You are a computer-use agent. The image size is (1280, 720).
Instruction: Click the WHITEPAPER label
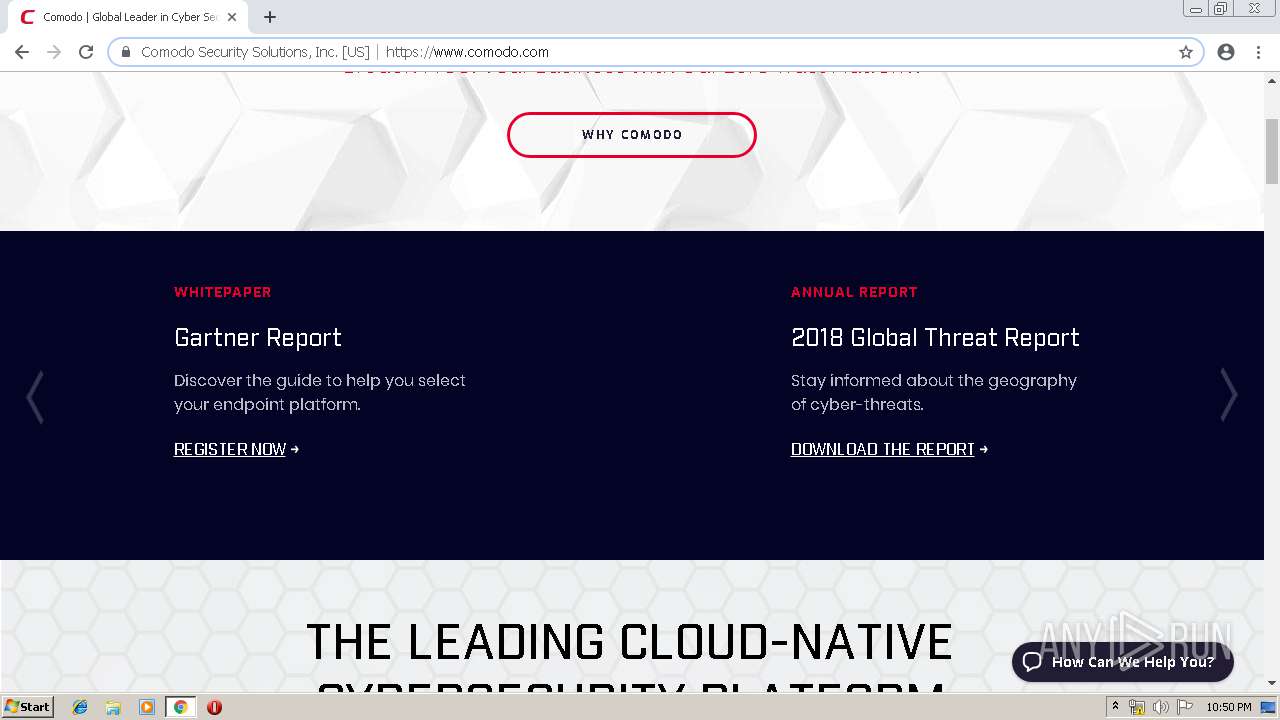pyautogui.click(x=223, y=292)
